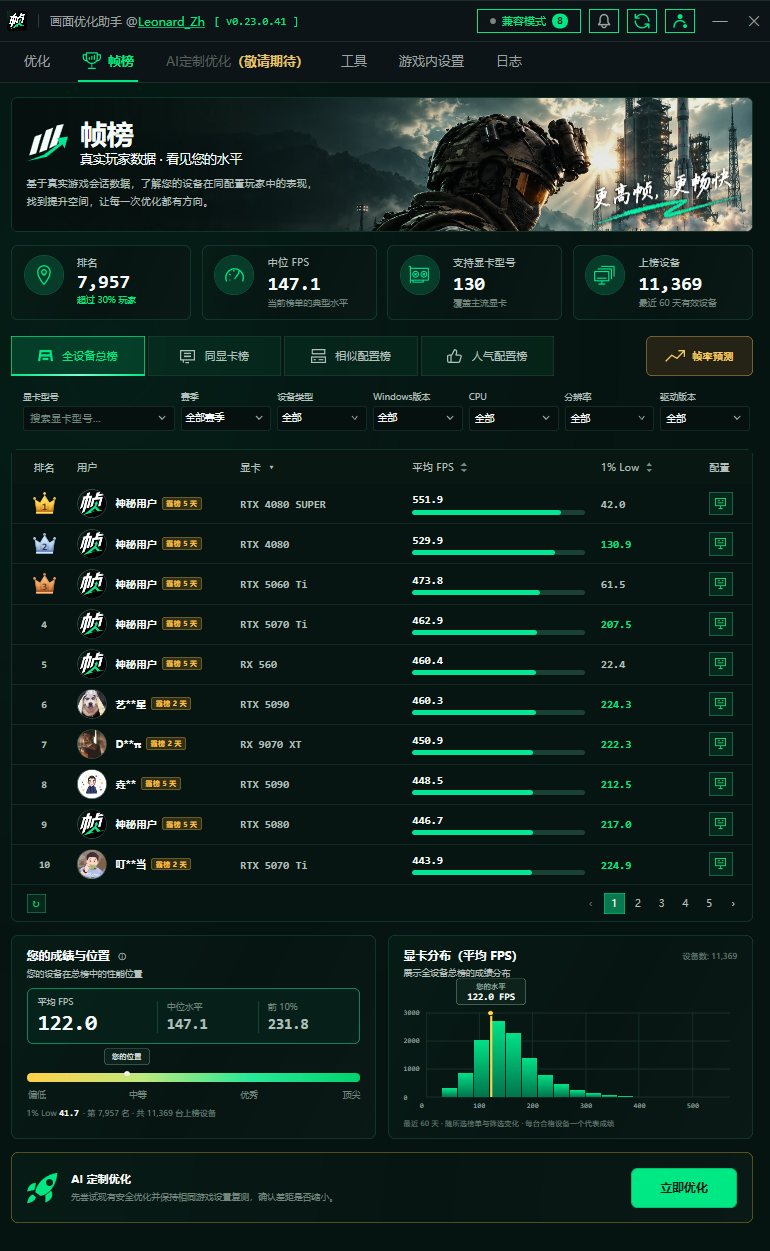Click the next page arrow

coord(733,903)
